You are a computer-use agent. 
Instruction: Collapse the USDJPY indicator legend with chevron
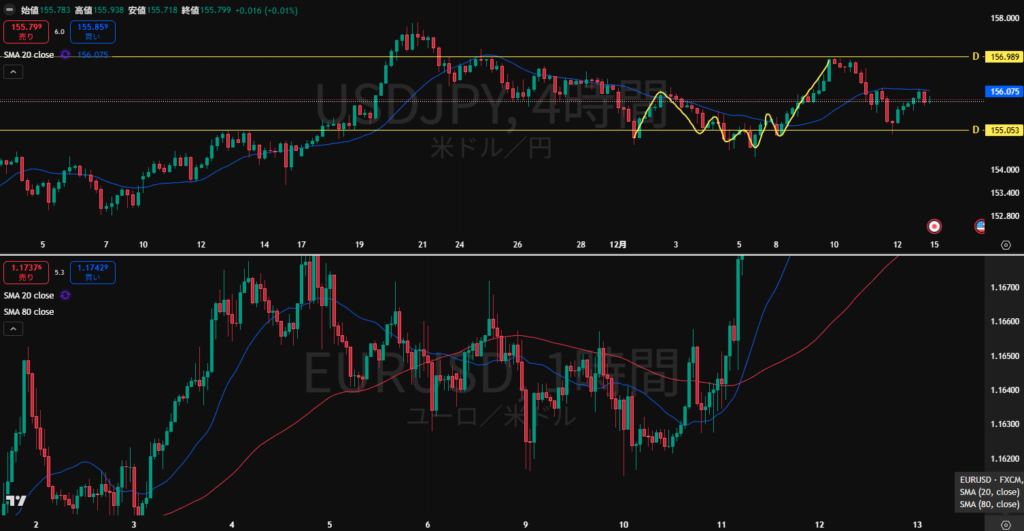click(12, 72)
